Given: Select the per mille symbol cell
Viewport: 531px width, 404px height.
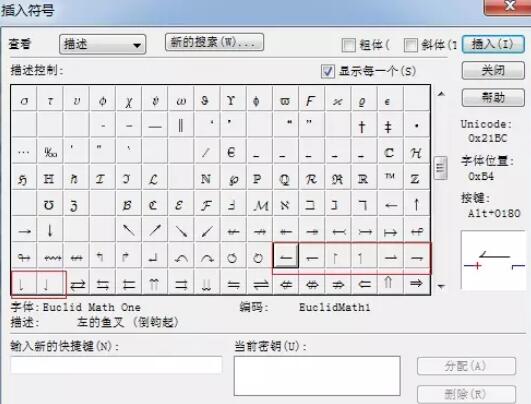Looking at the screenshot, I should (x=50, y=152).
